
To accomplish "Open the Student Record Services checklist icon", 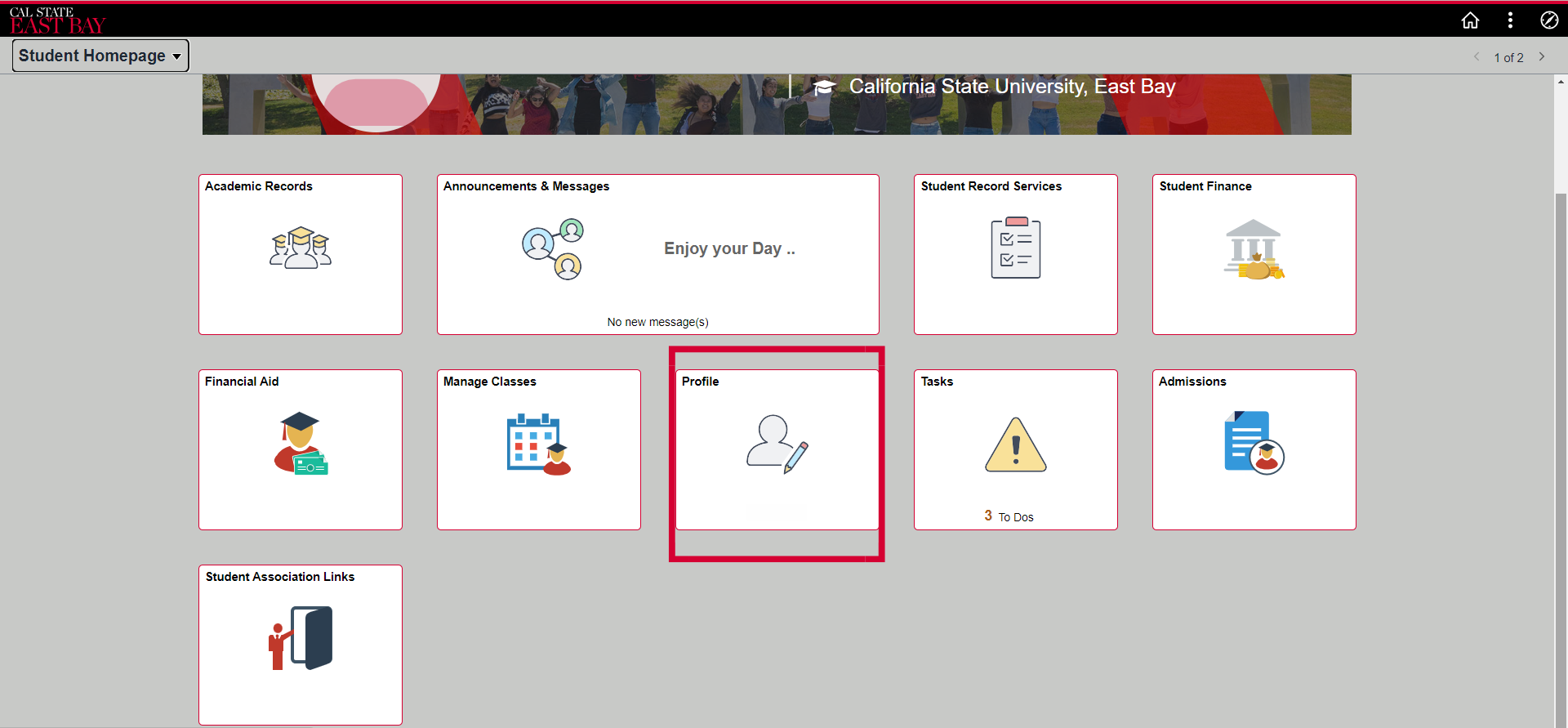I will click(x=1016, y=248).
